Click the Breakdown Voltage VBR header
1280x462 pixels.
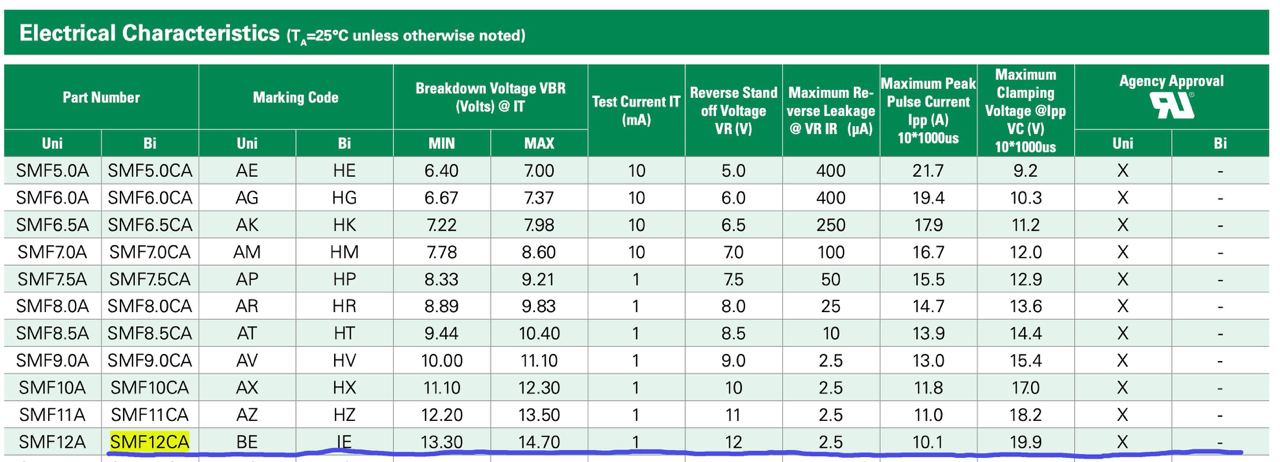(x=490, y=97)
